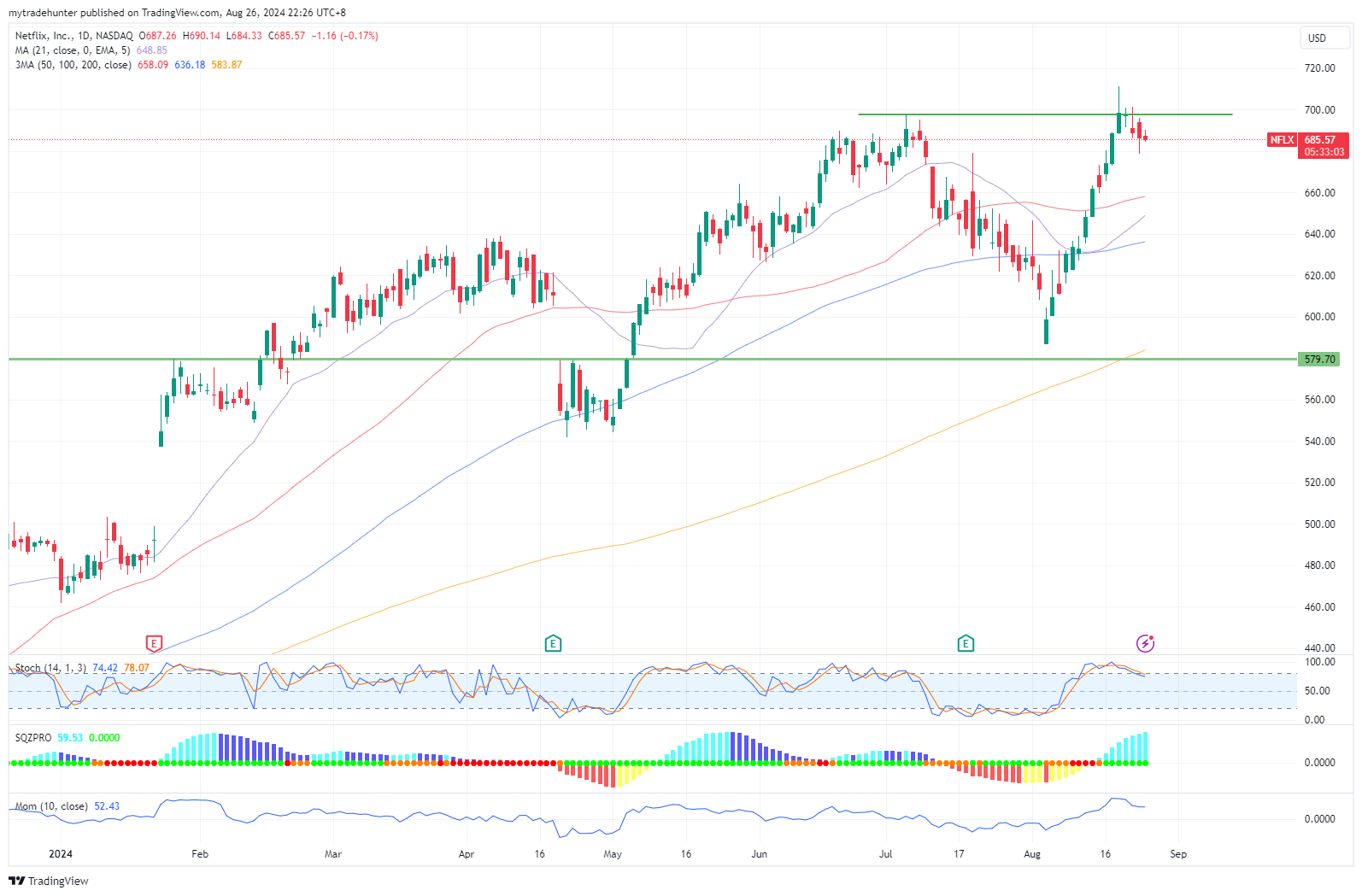Click the 500.00 price axis label
Viewport: 1362px width, 896px height.
1320,524
